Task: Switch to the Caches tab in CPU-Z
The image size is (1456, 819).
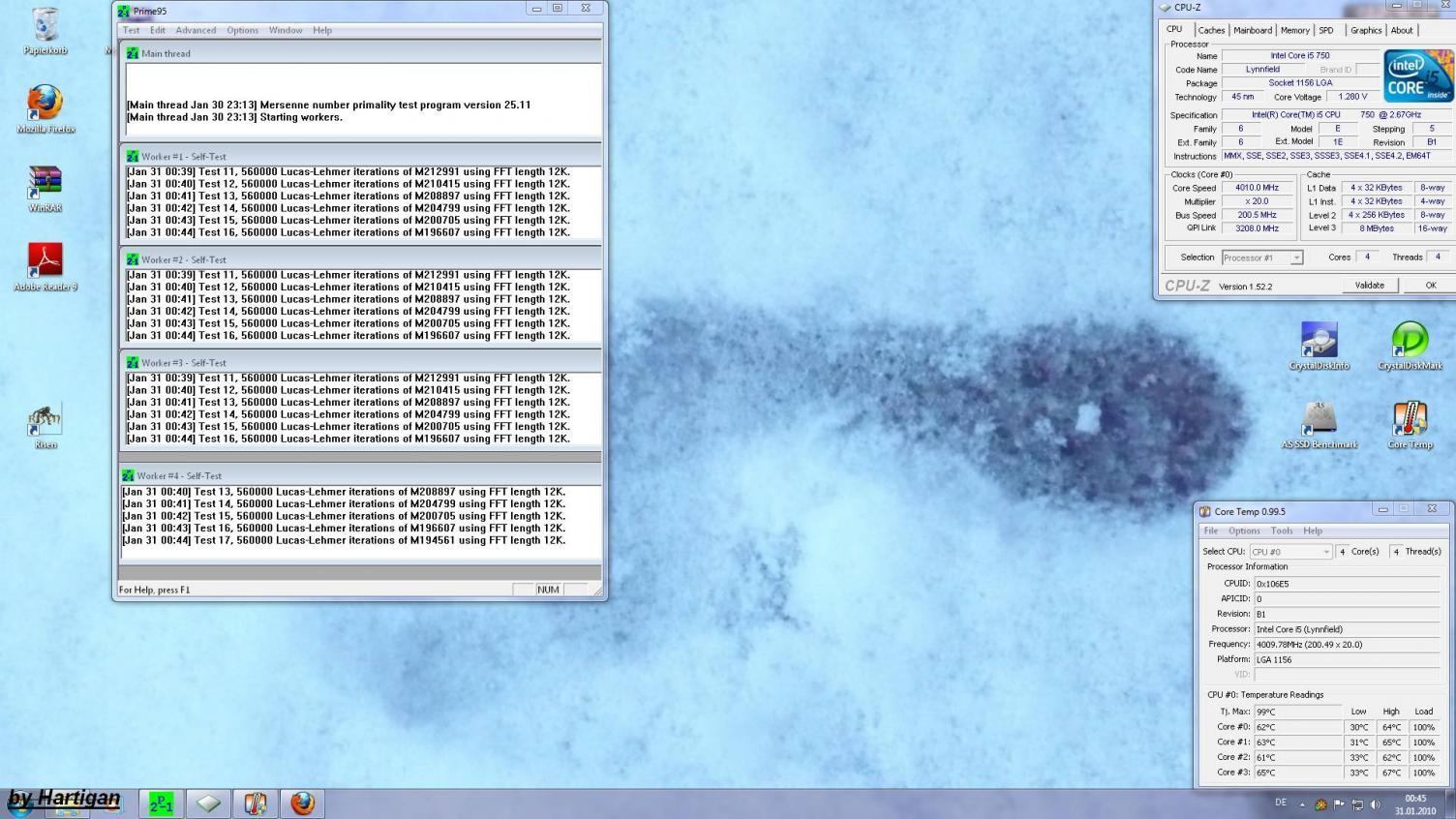Action: (x=1211, y=30)
